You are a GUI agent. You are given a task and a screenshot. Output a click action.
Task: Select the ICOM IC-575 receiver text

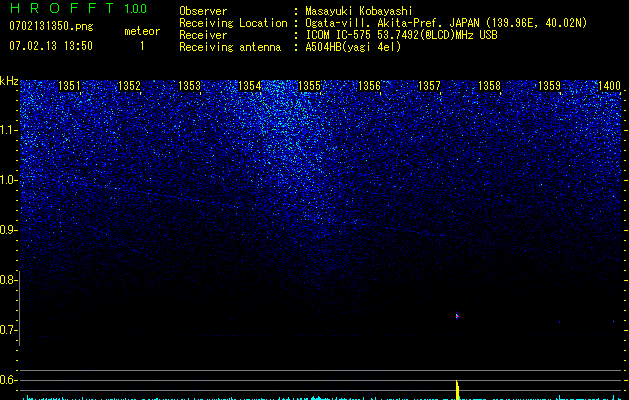(401, 35)
